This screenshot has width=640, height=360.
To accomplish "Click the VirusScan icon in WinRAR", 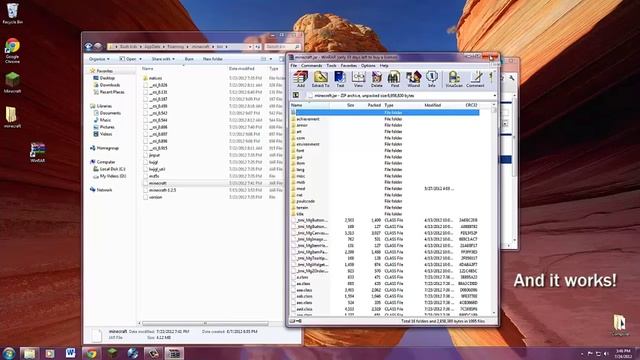I will click(454, 79).
